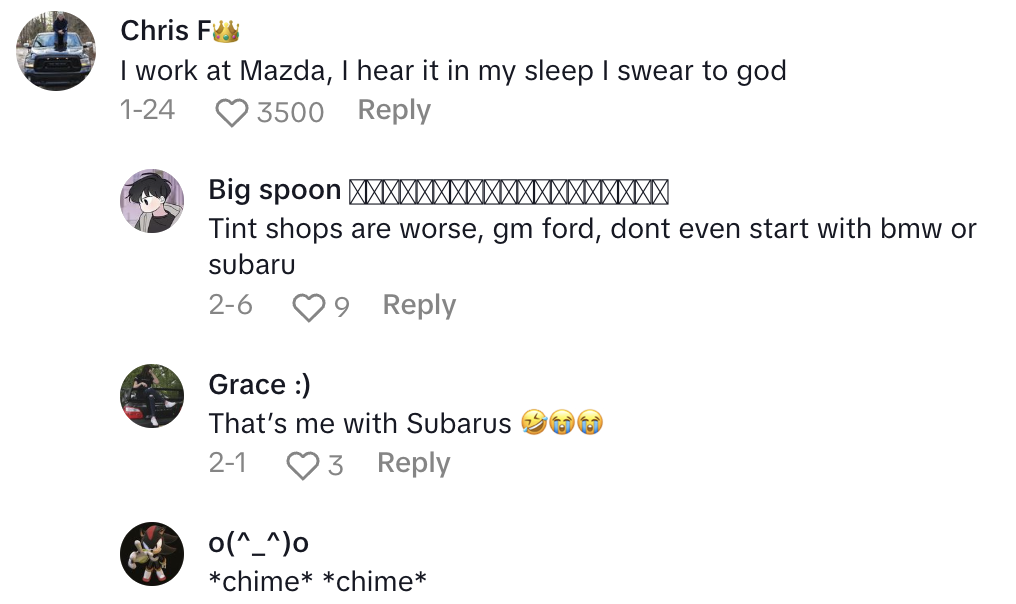1016x604 pixels.
Task: Reply to Big spoon's tint shops comment
Action: click(419, 305)
